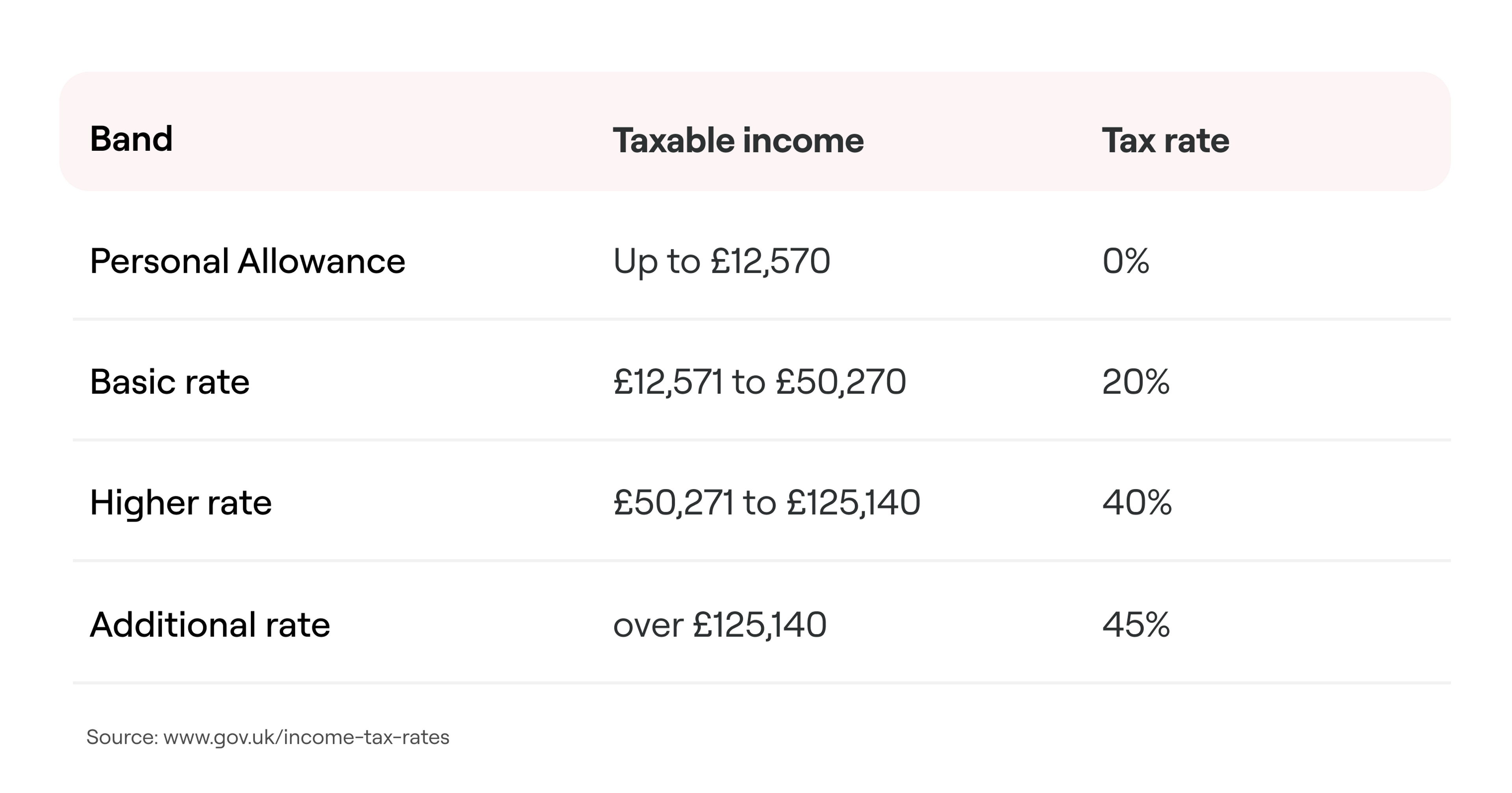Click the 20% tax rate value
1512x793 pixels.
(x=1136, y=382)
